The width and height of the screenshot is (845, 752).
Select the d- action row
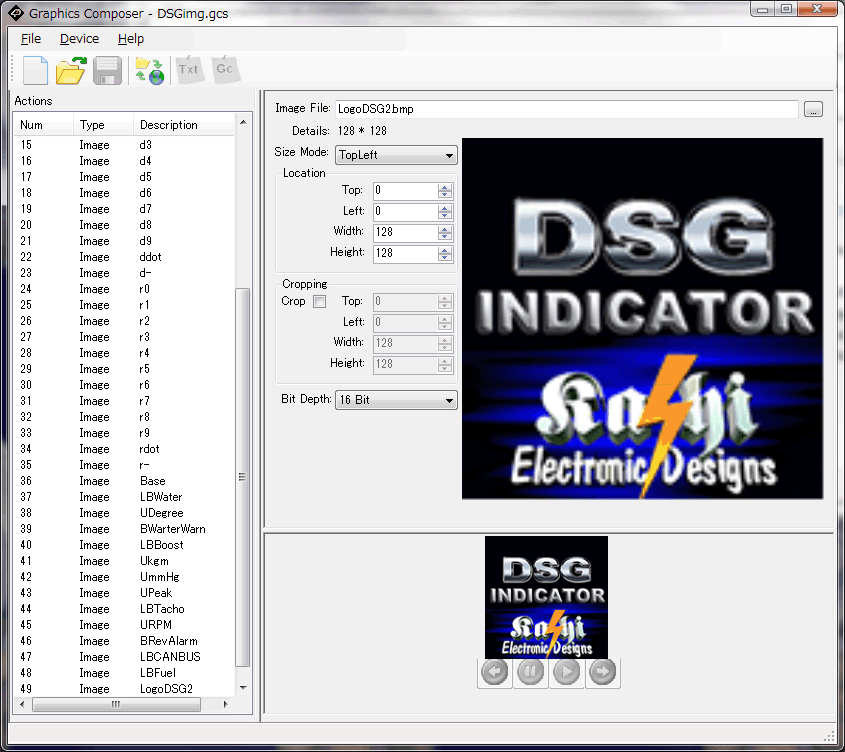point(124,273)
